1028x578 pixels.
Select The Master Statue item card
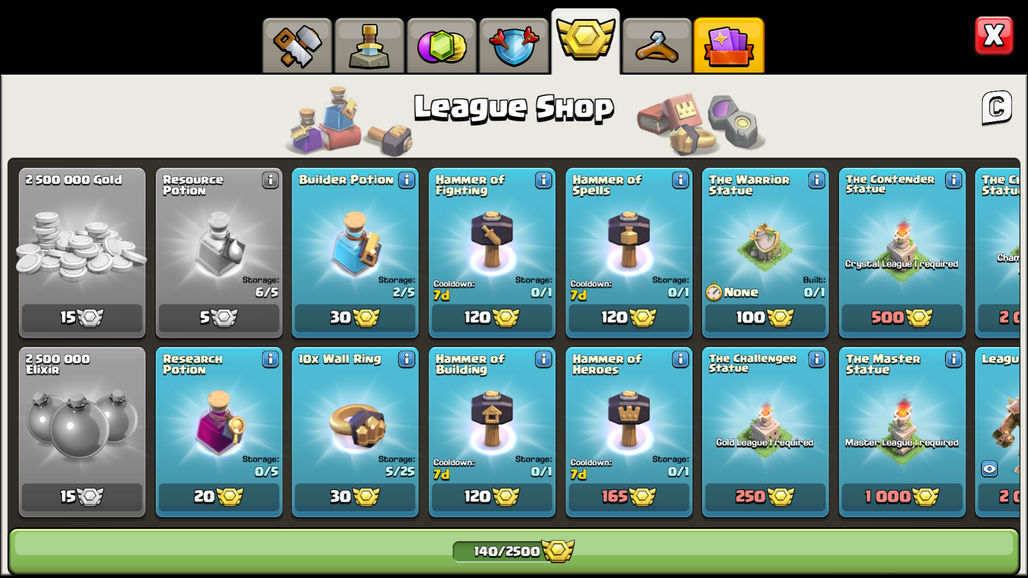tap(902, 433)
